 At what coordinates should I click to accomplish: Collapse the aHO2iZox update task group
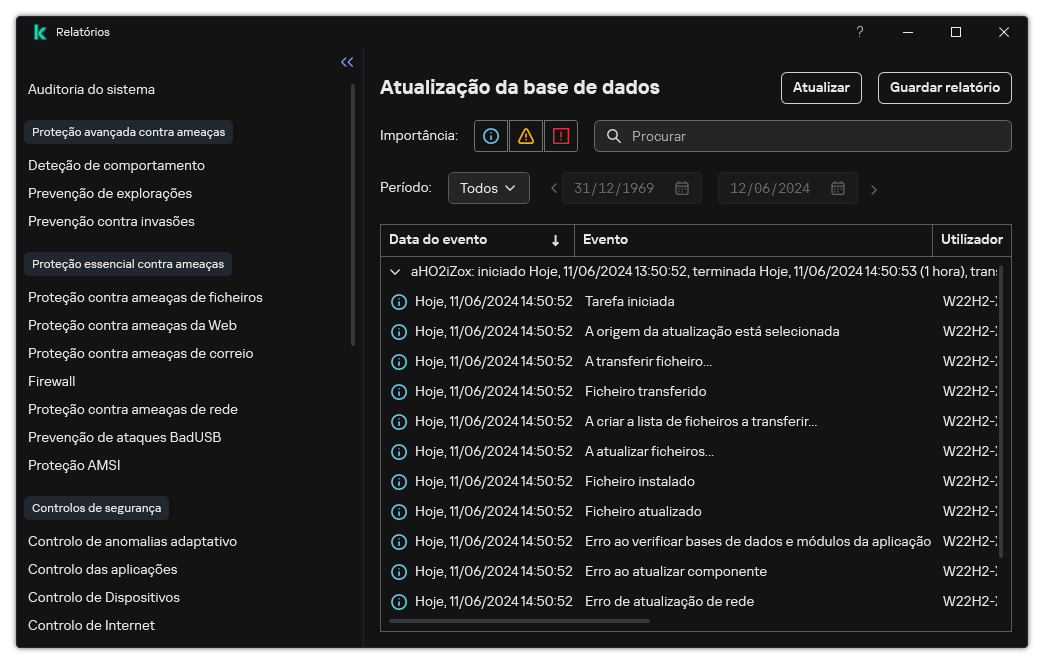pyautogui.click(x=394, y=271)
